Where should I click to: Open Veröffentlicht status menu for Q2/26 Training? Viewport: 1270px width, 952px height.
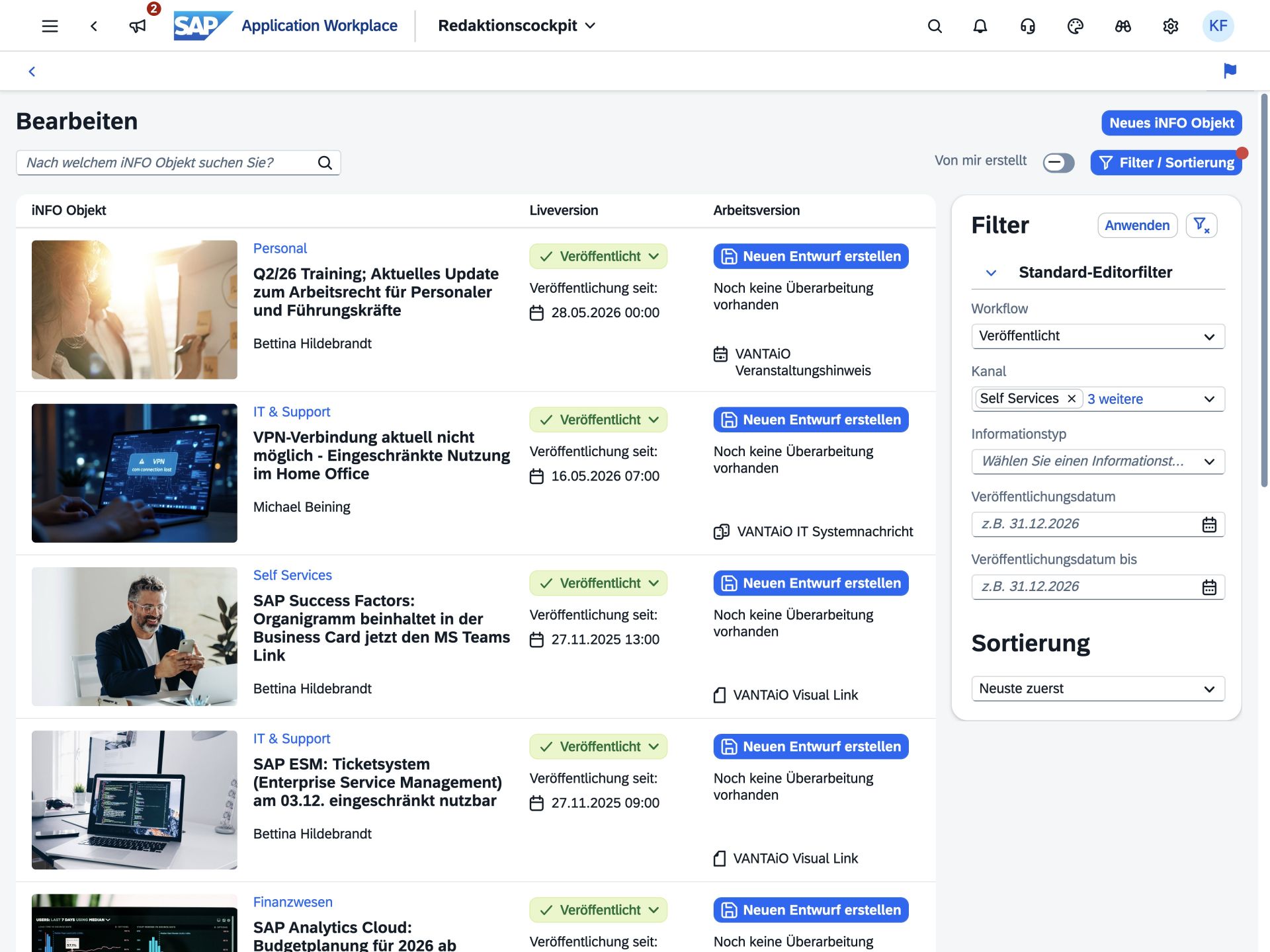click(x=598, y=257)
